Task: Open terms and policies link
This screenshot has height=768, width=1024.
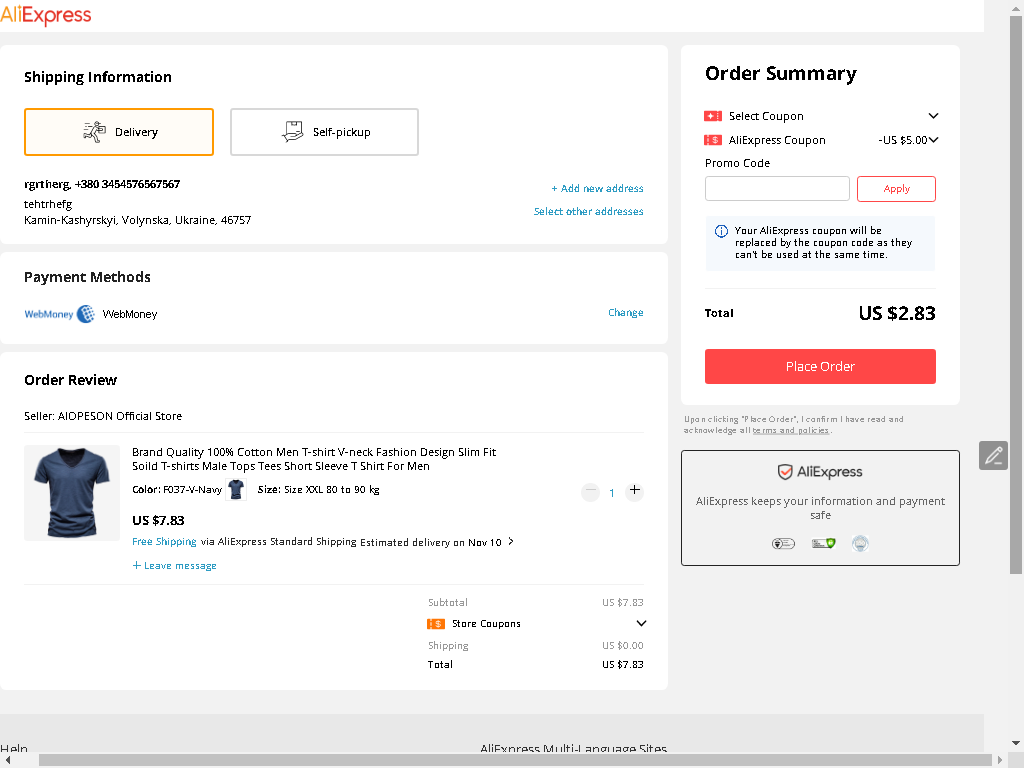Action: click(790, 430)
